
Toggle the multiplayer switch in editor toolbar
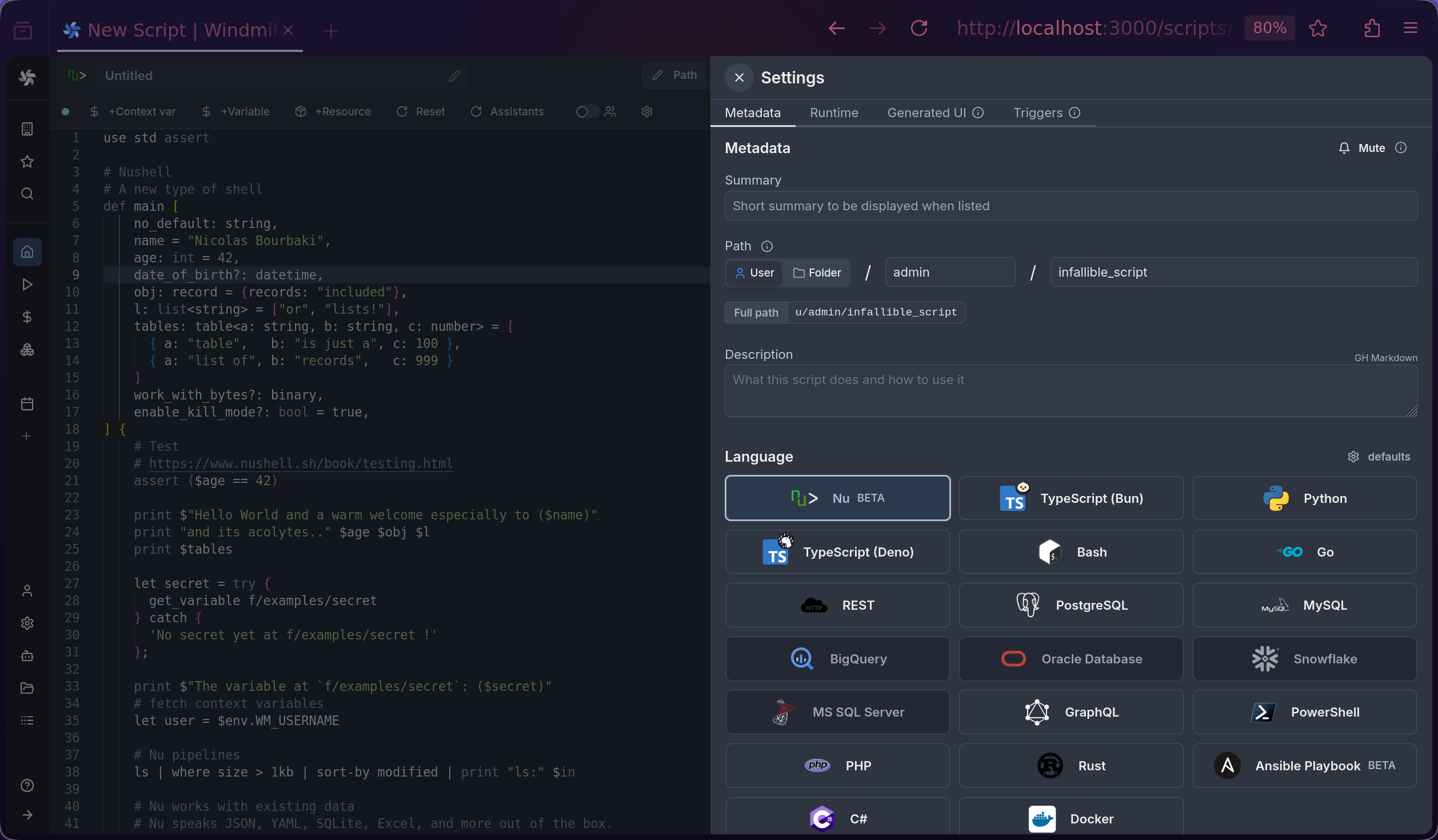tap(586, 111)
